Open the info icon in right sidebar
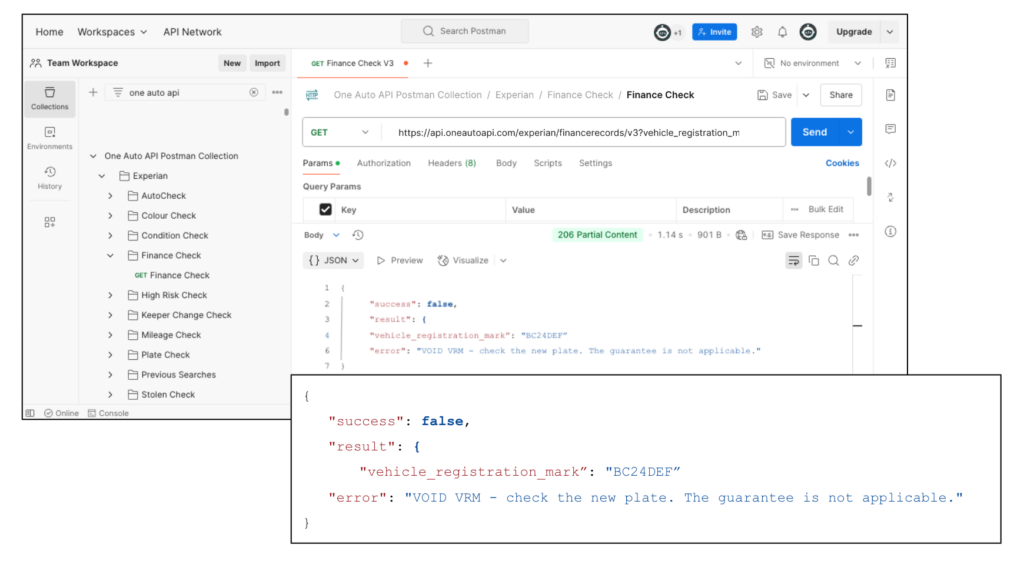This screenshot has width=1024, height=568. click(890, 231)
